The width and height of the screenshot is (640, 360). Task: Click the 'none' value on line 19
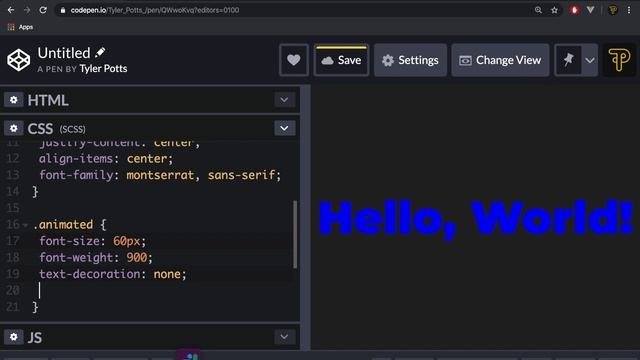pyautogui.click(x=167, y=274)
